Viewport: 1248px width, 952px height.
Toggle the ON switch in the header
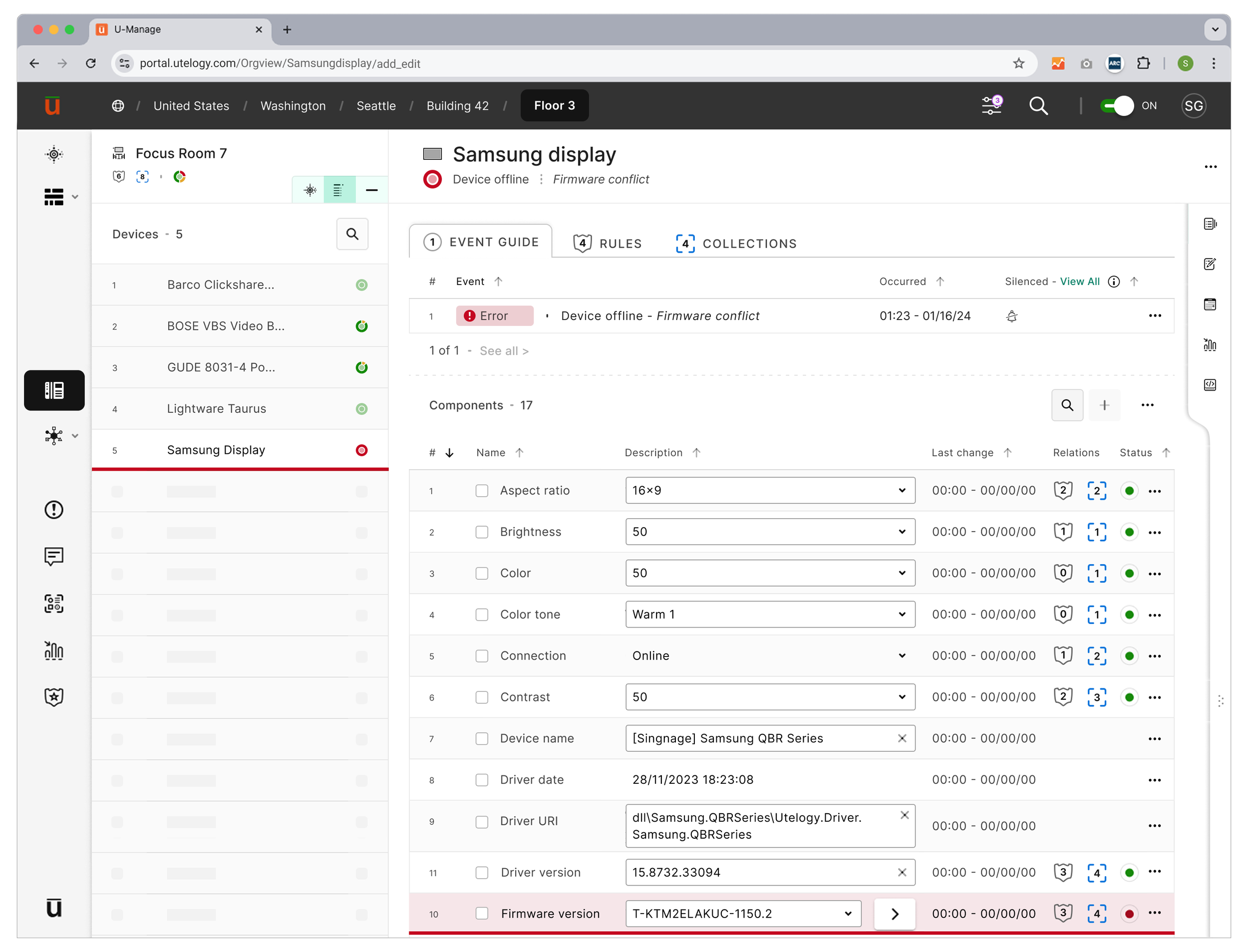pyautogui.click(x=1117, y=106)
